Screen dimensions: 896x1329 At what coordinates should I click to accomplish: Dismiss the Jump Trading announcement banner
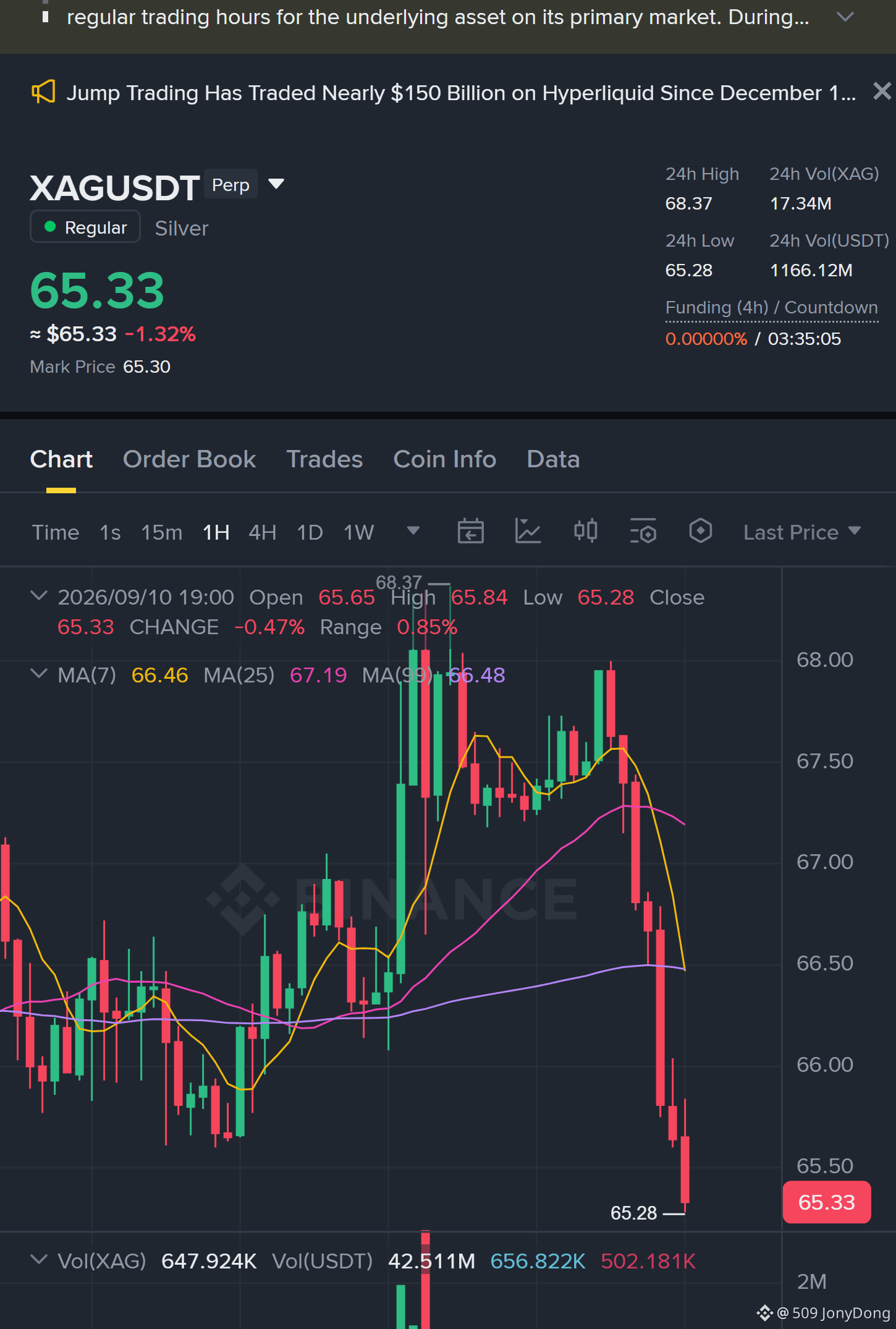pyautogui.click(x=882, y=91)
